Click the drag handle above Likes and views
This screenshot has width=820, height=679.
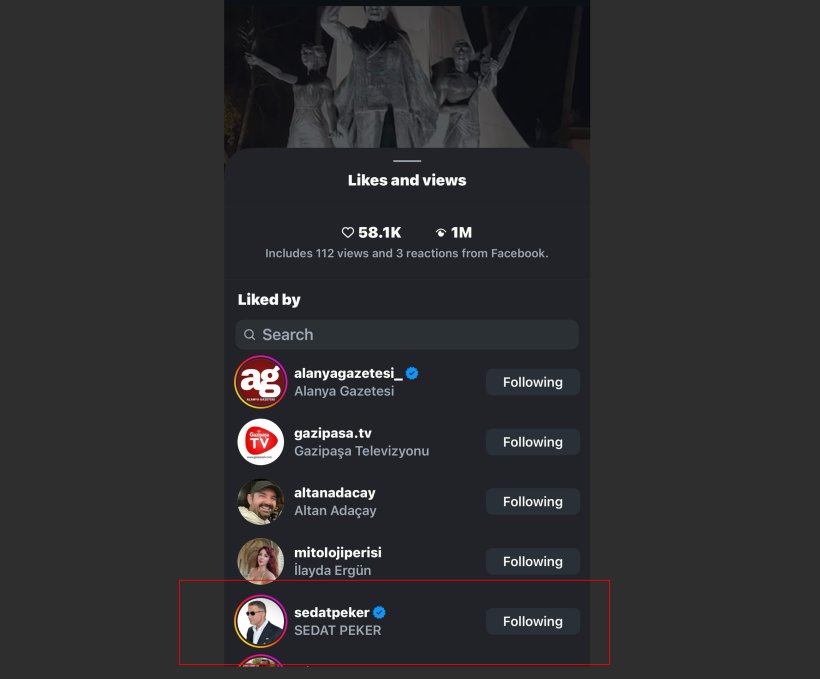pos(407,161)
